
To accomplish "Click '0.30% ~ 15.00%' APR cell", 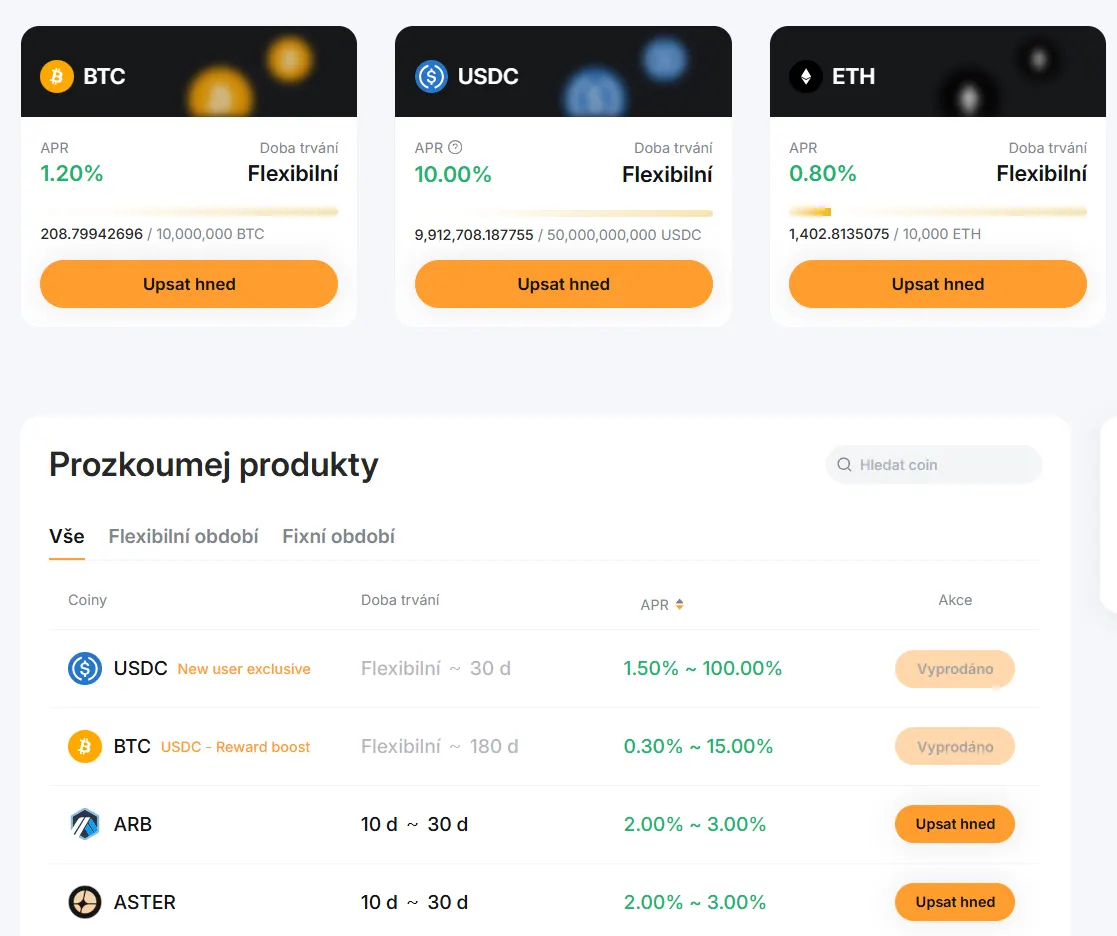I will pos(698,746).
